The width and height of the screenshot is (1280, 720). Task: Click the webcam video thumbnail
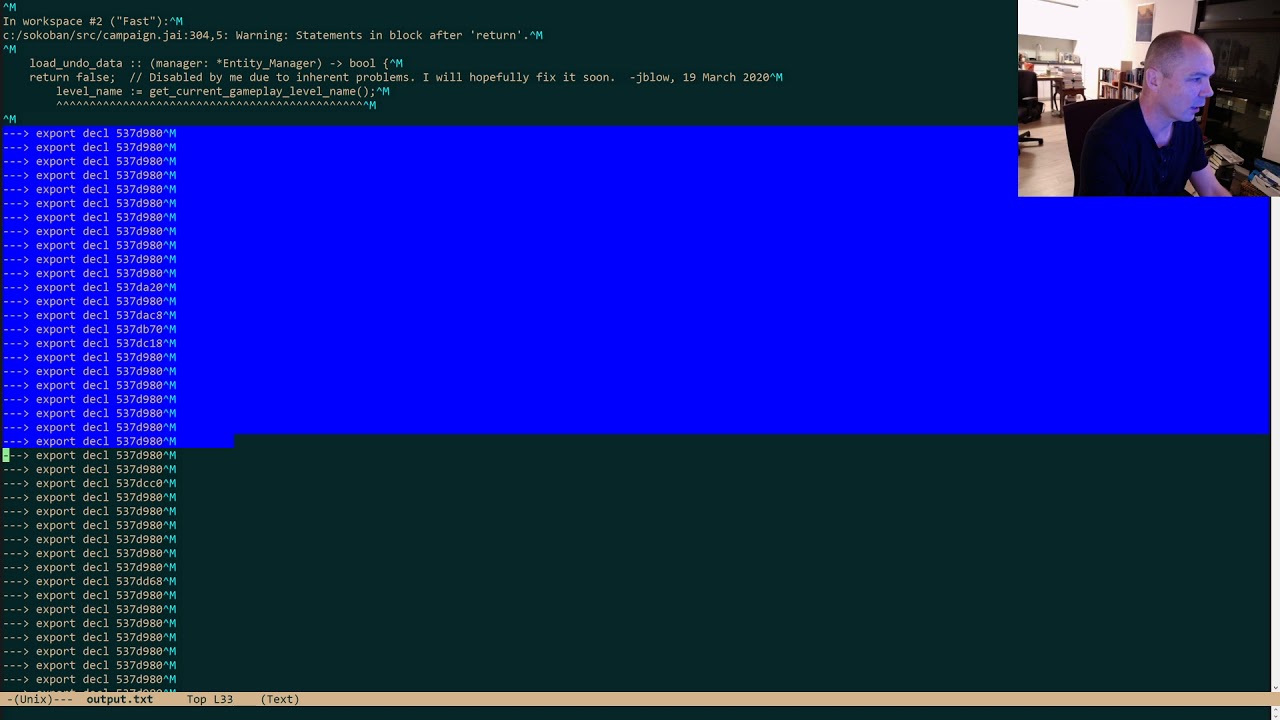pos(1149,98)
